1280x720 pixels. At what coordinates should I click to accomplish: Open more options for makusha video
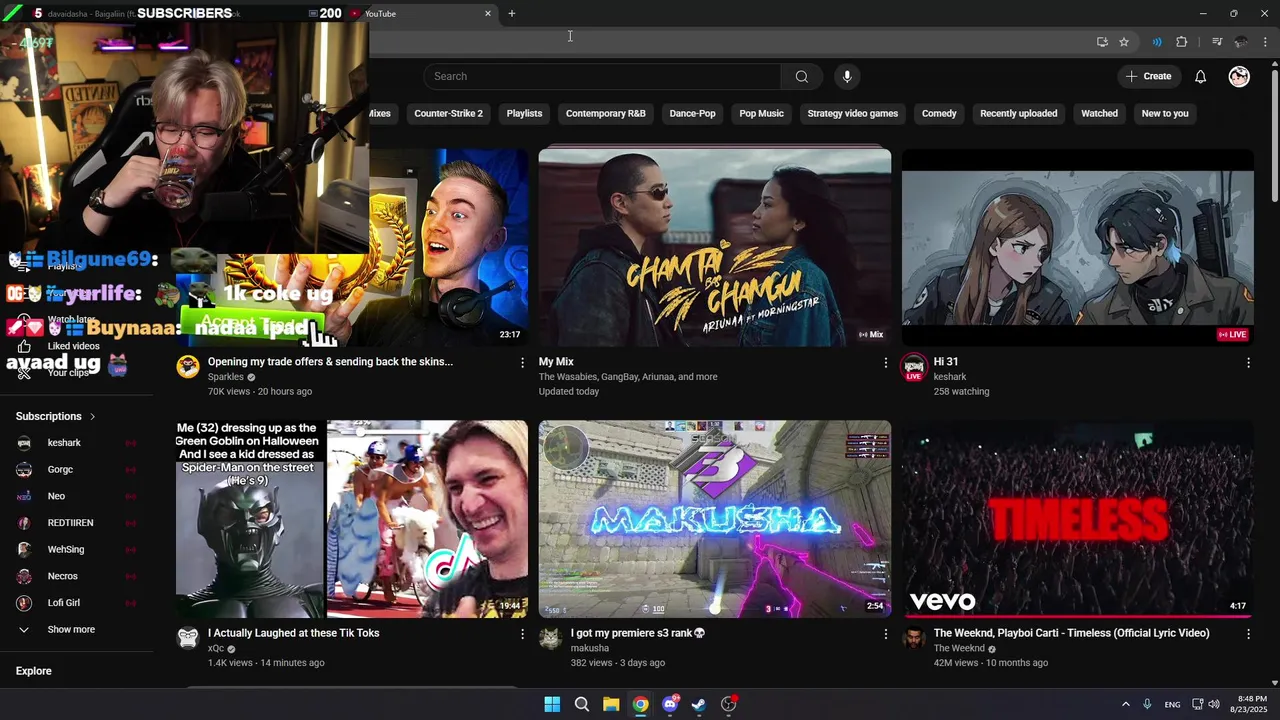point(885,634)
